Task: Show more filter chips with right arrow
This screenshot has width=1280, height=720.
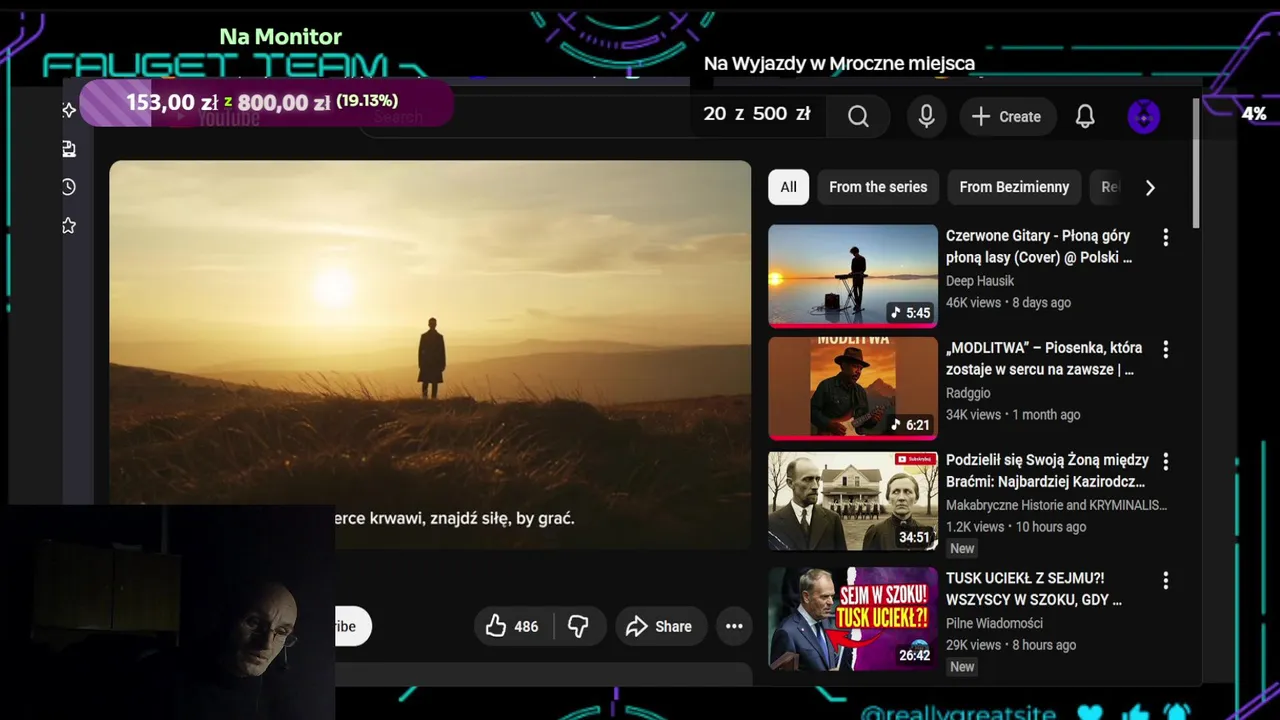Action: 1150,187
